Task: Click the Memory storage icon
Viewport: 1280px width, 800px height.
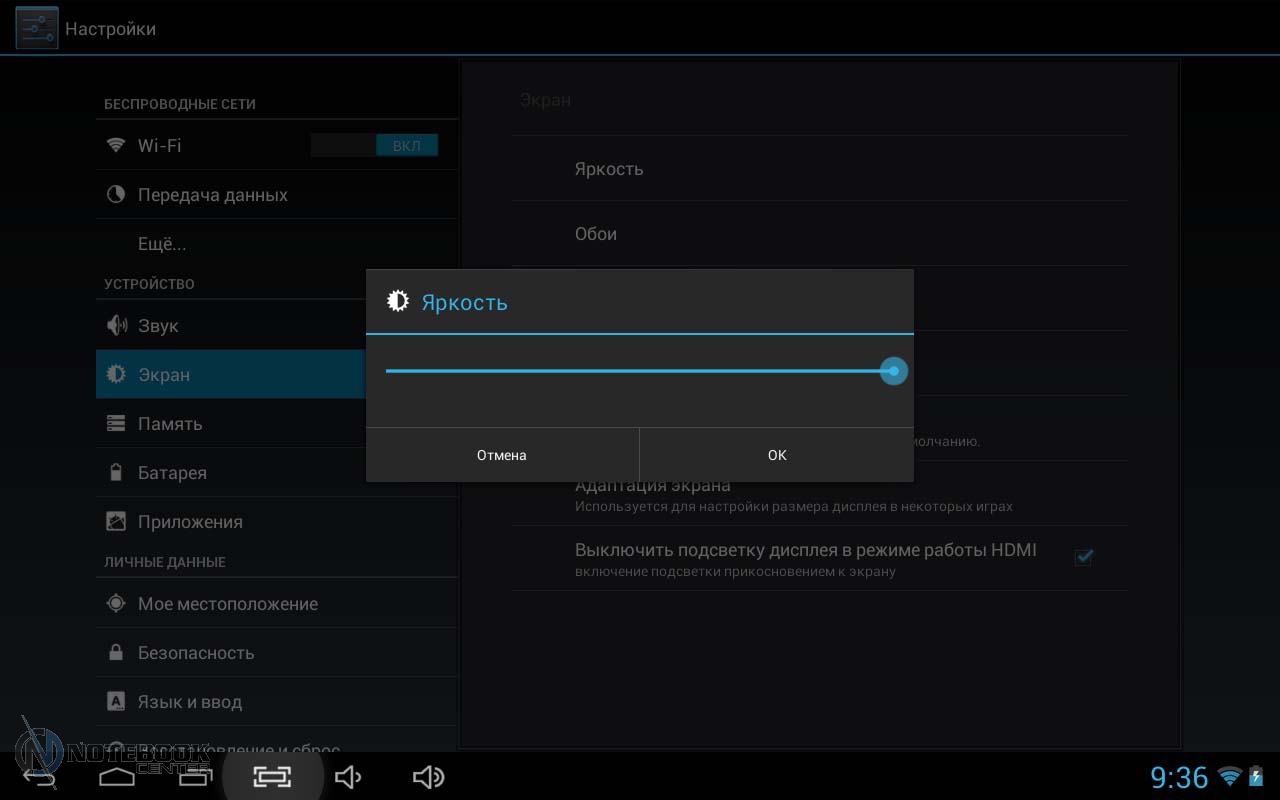Action: 116,424
